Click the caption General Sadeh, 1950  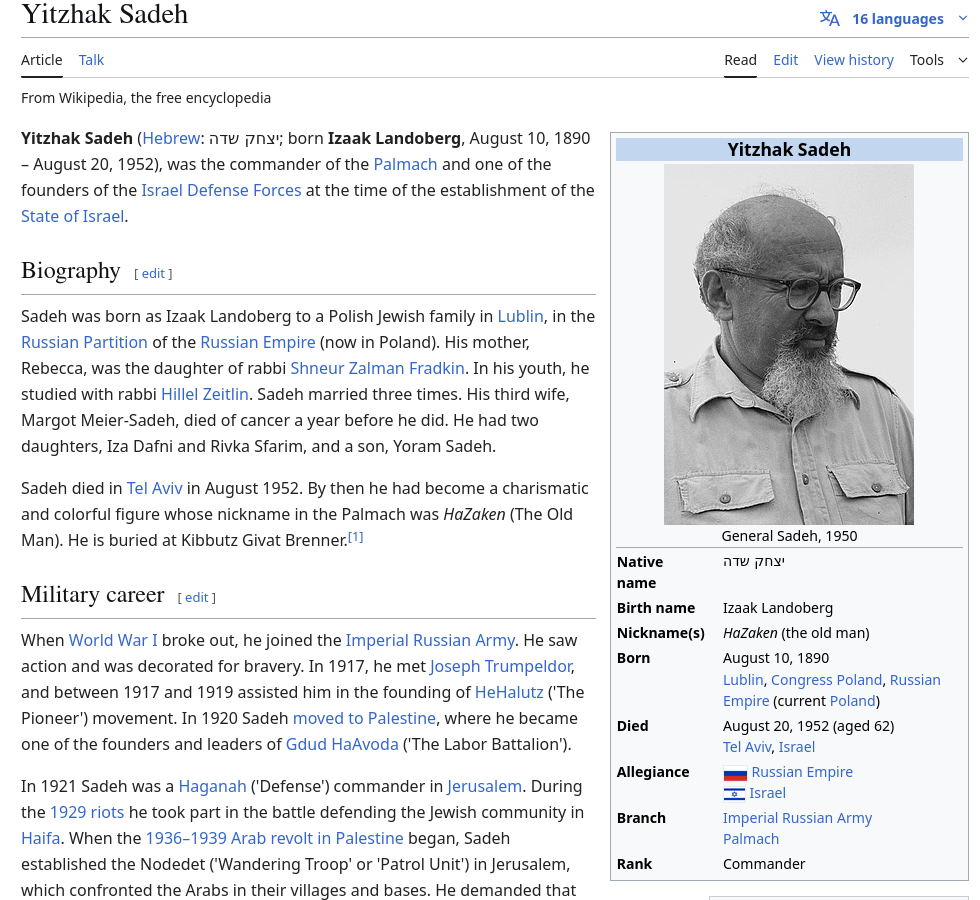click(789, 536)
